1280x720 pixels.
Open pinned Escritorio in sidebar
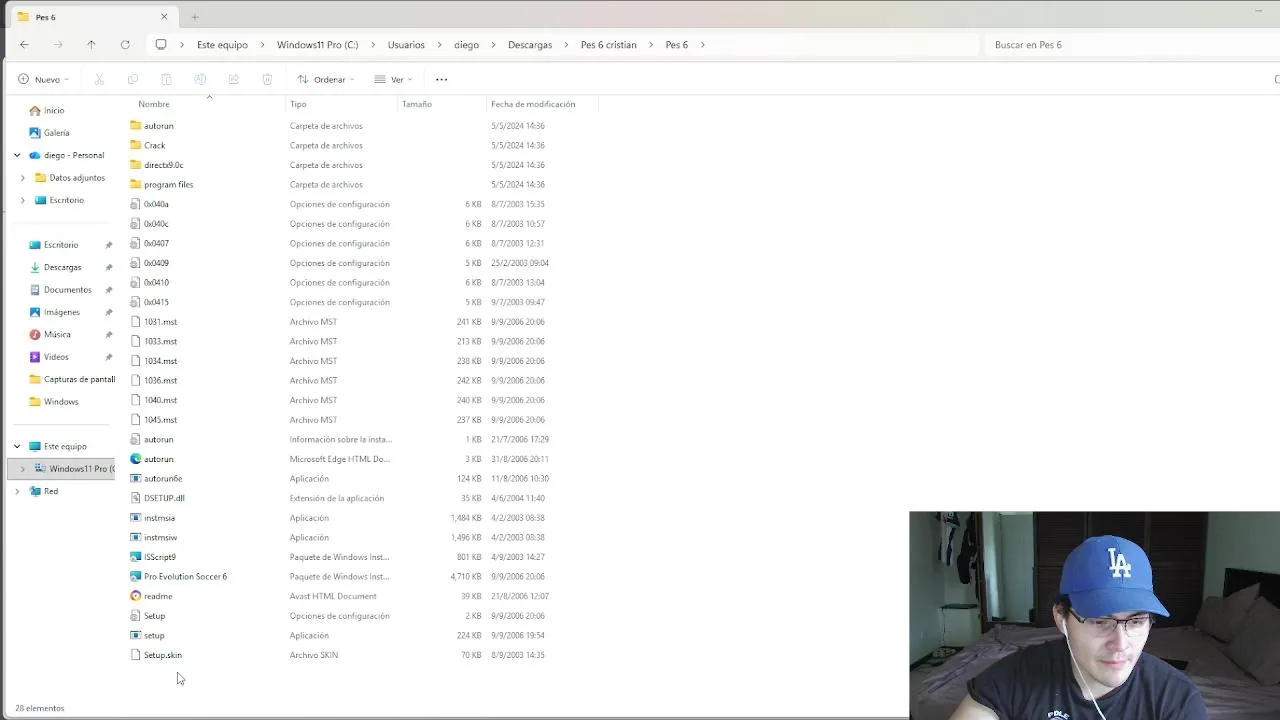click(60, 245)
